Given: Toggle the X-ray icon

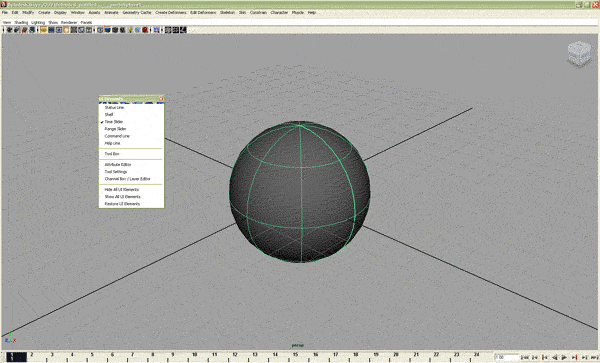Looking at the screenshot, I should coord(168,29).
